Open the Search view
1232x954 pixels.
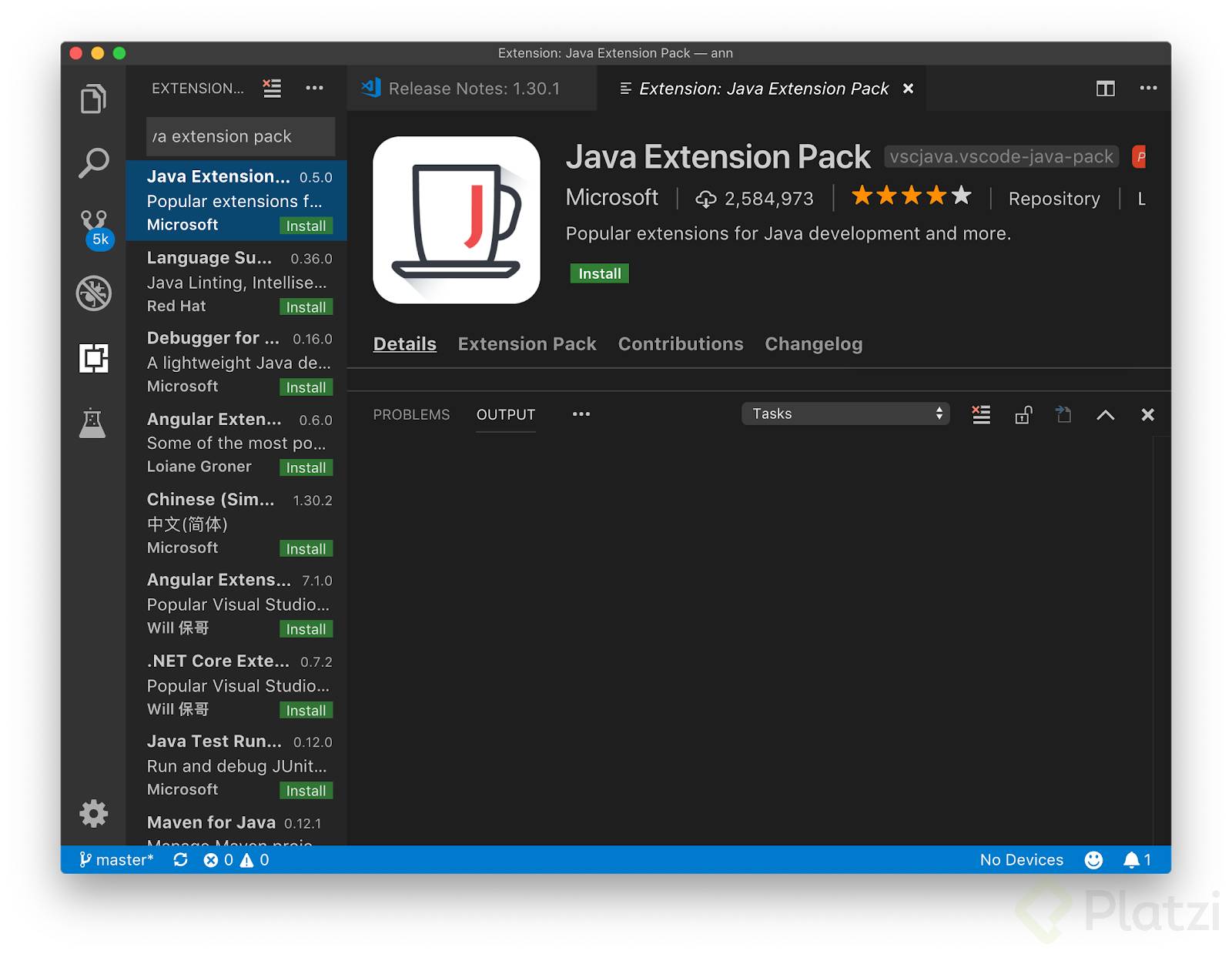click(93, 162)
